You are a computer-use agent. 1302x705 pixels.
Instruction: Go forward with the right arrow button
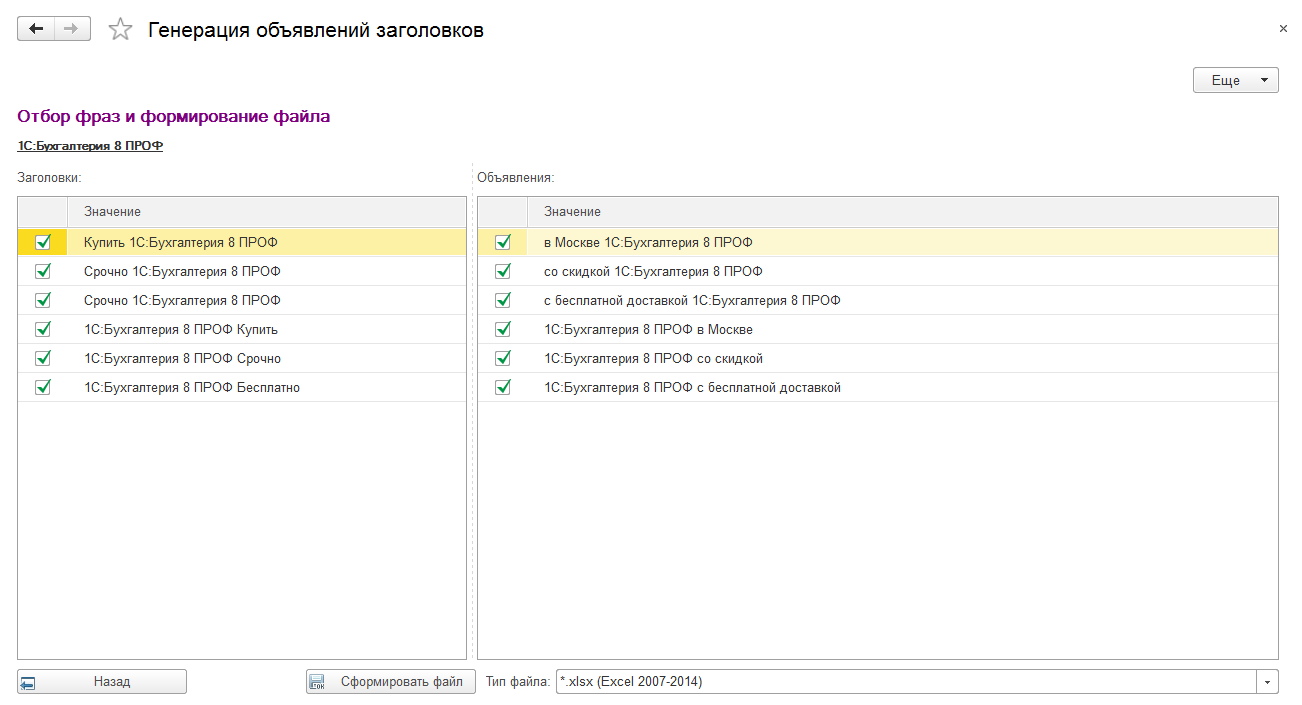(x=72, y=29)
